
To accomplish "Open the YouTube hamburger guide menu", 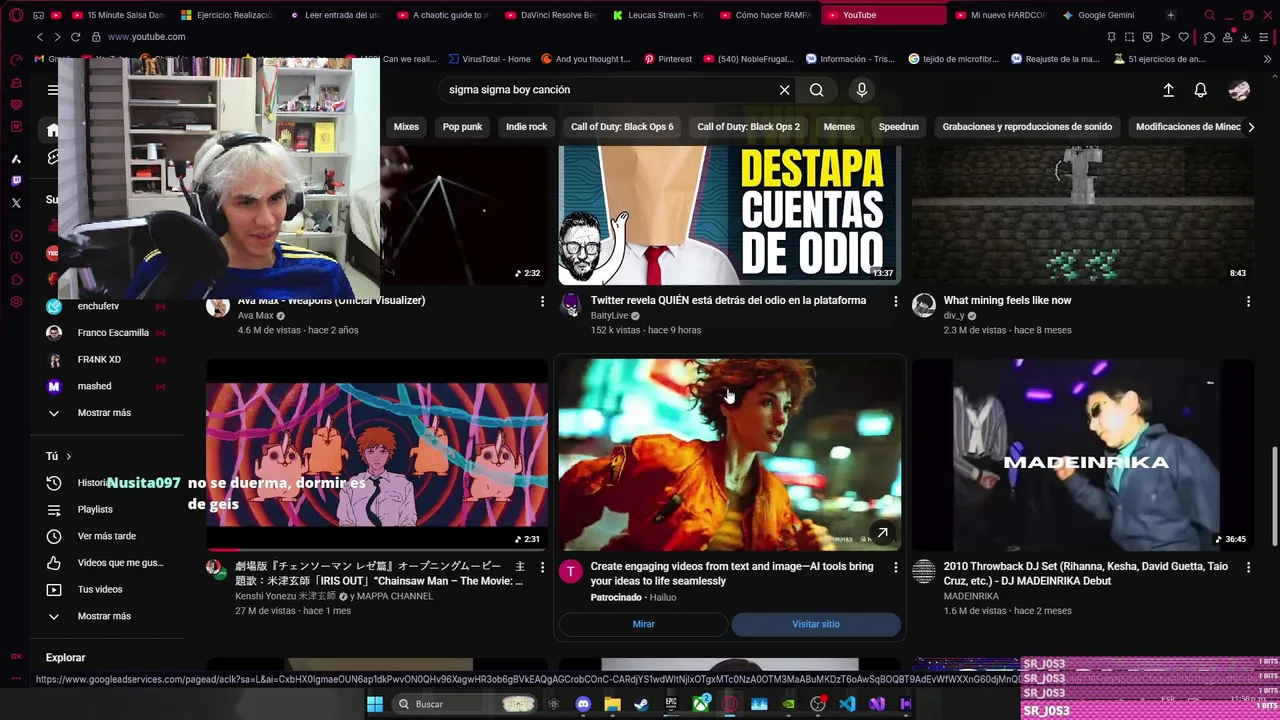I will point(52,90).
